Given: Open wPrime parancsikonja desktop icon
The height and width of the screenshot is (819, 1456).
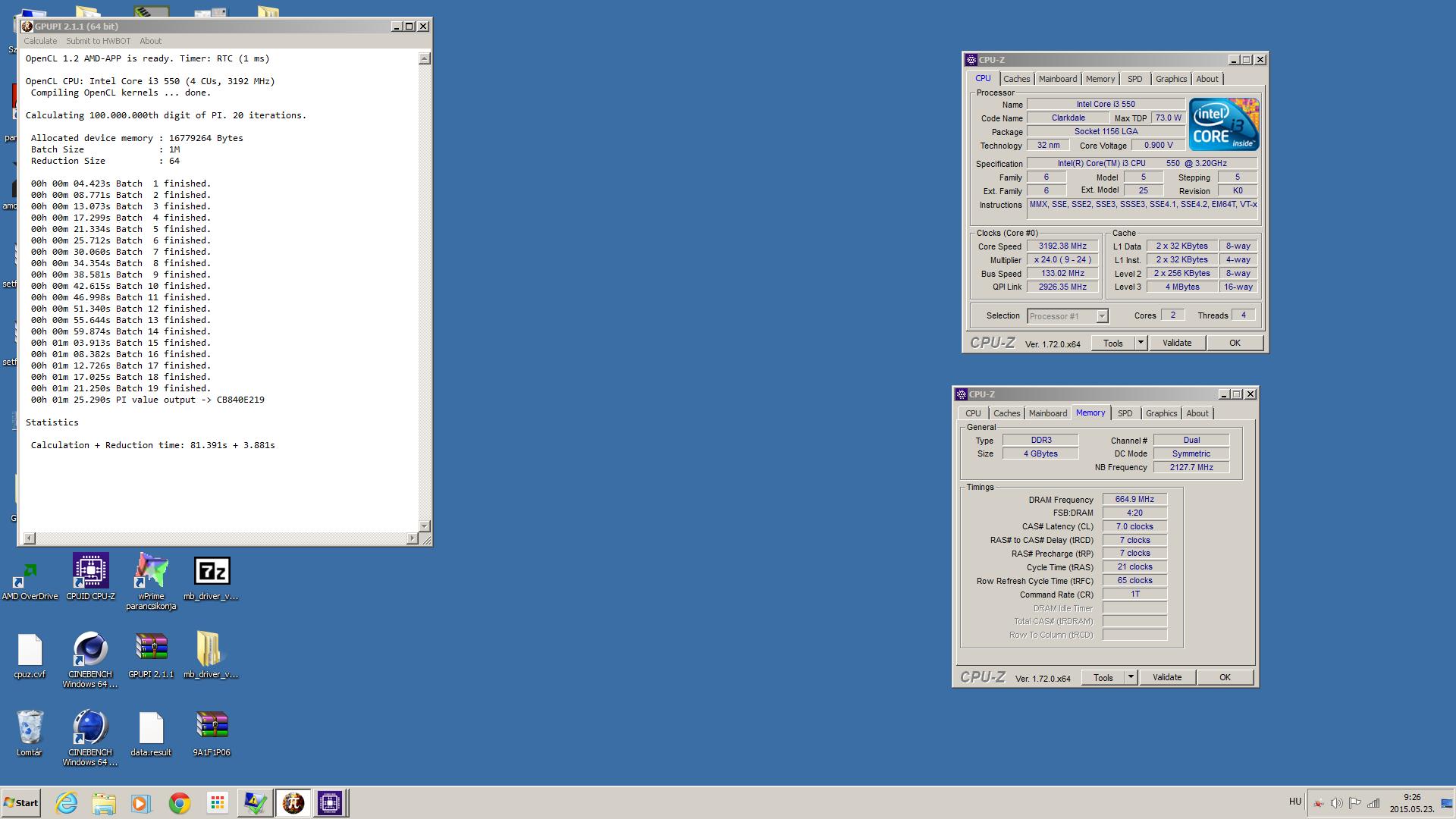Looking at the screenshot, I should coord(151,582).
